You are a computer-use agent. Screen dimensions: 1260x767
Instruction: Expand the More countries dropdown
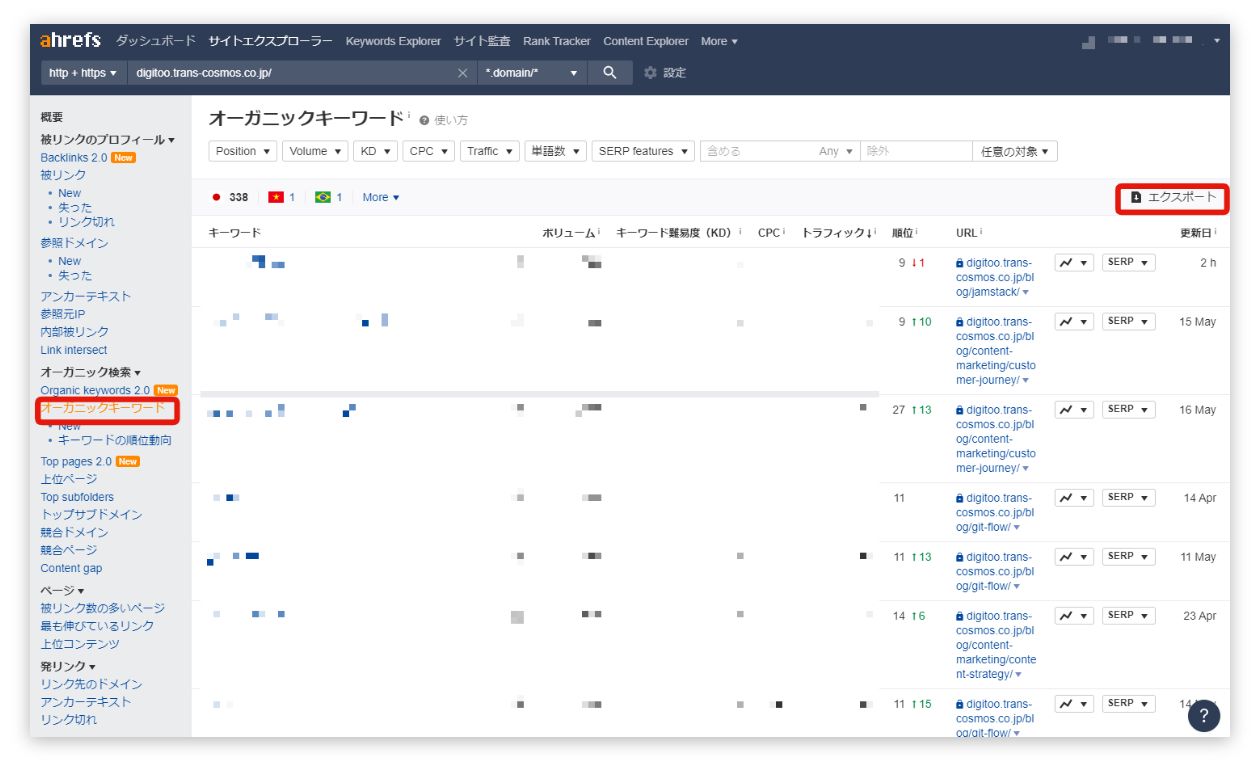coord(380,197)
